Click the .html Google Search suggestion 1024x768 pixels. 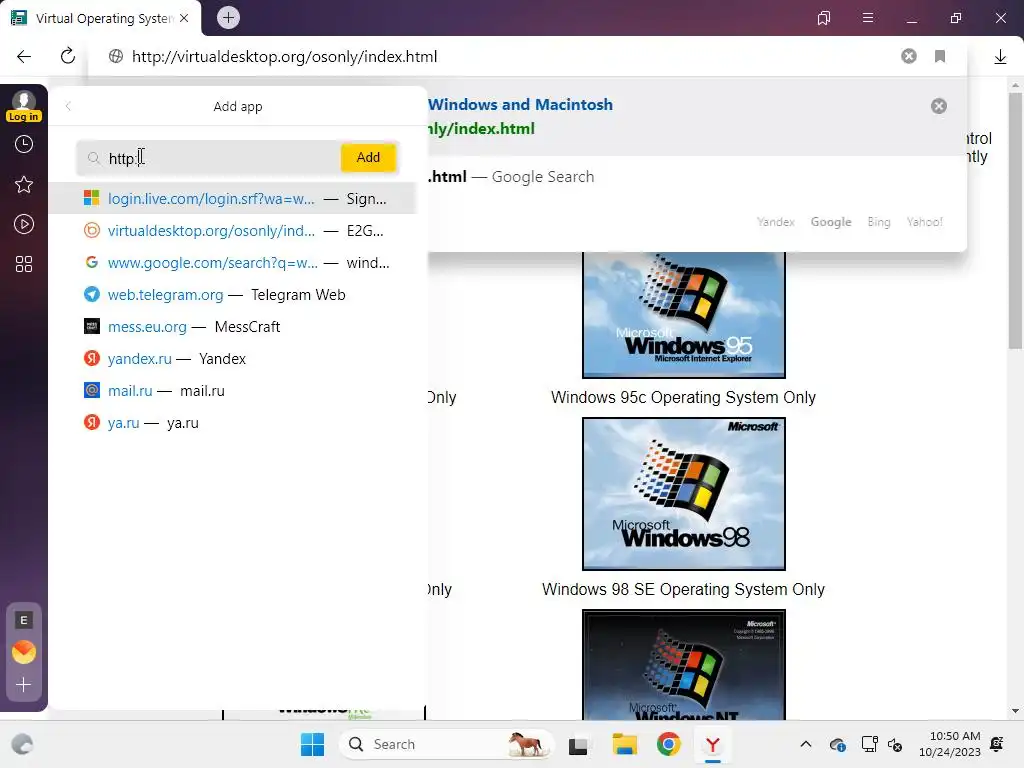[x=511, y=177]
